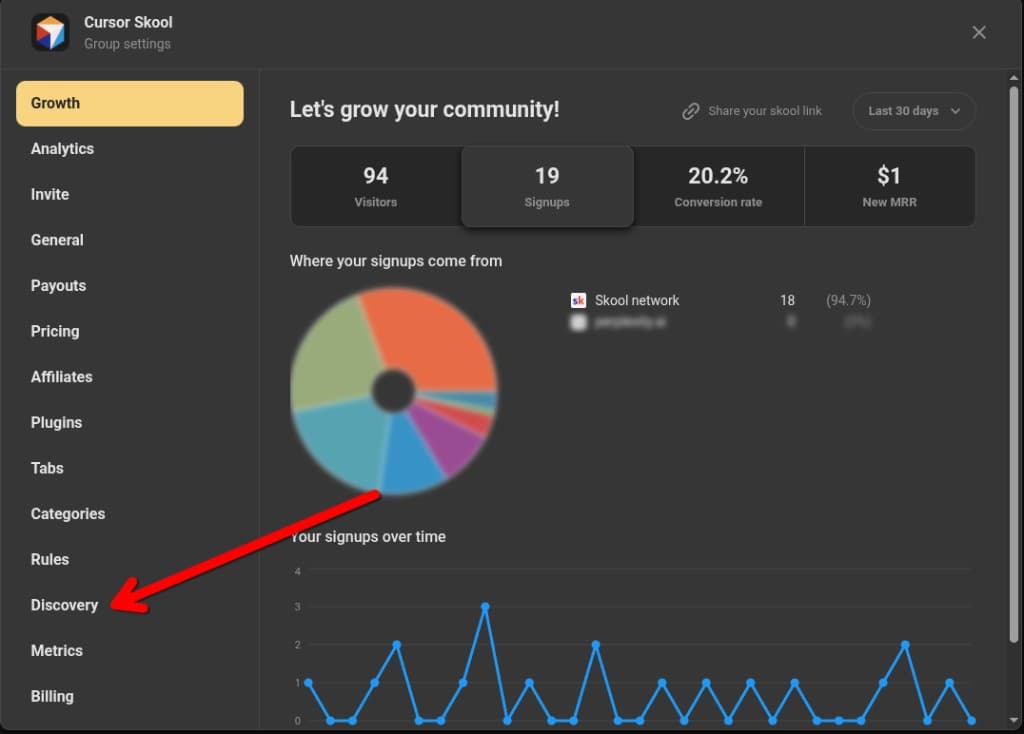The width and height of the screenshot is (1024, 734).
Task: Switch to the Signups stat view
Action: 547,186
